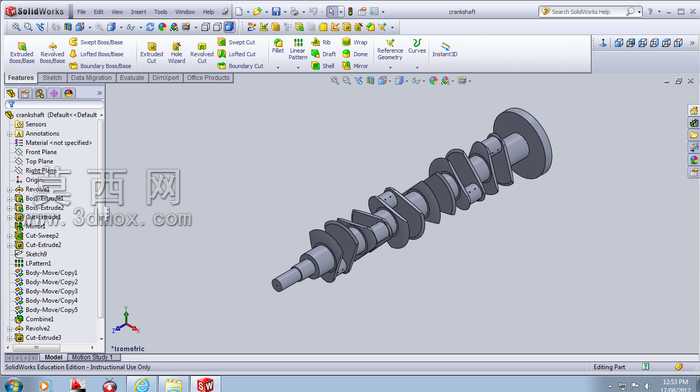Image resolution: width=700 pixels, height=392 pixels.
Task: Select the Wrap tool
Action: tap(355, 42)
